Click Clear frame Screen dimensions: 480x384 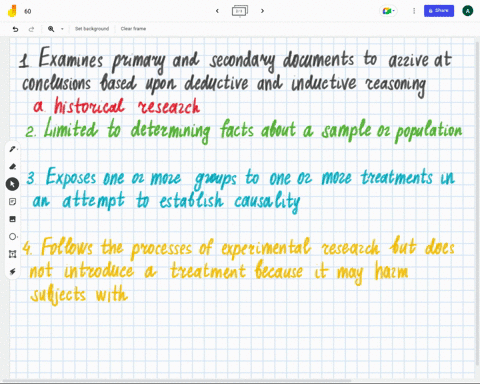point(133,29)
